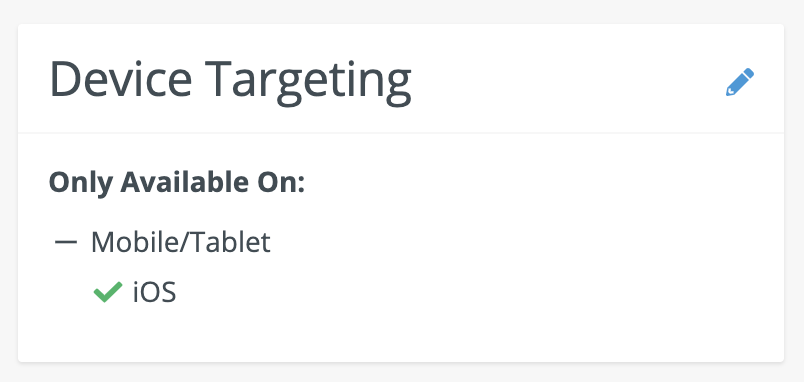Image resolution: width=804 pixels, height=382 pixels.
Task: Click the iOS label text
Action: point(154,293)
